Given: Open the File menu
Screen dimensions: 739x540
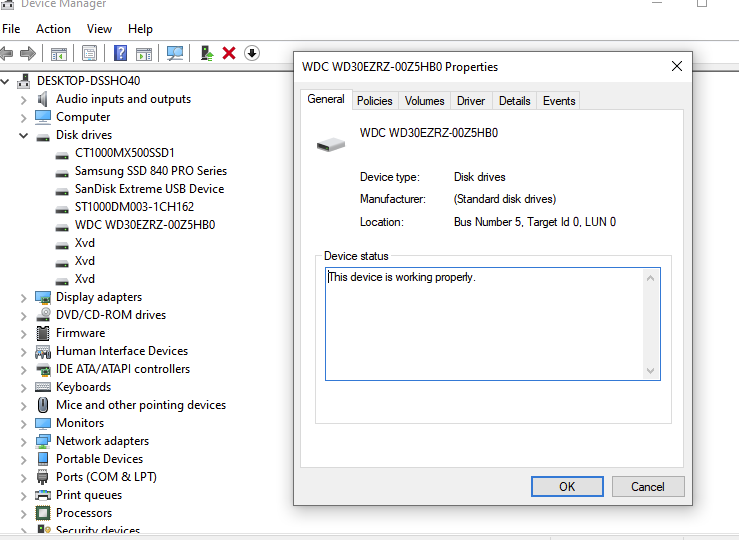Looking at the screenshot, I should pyautogui.click(x=11, y=29).
